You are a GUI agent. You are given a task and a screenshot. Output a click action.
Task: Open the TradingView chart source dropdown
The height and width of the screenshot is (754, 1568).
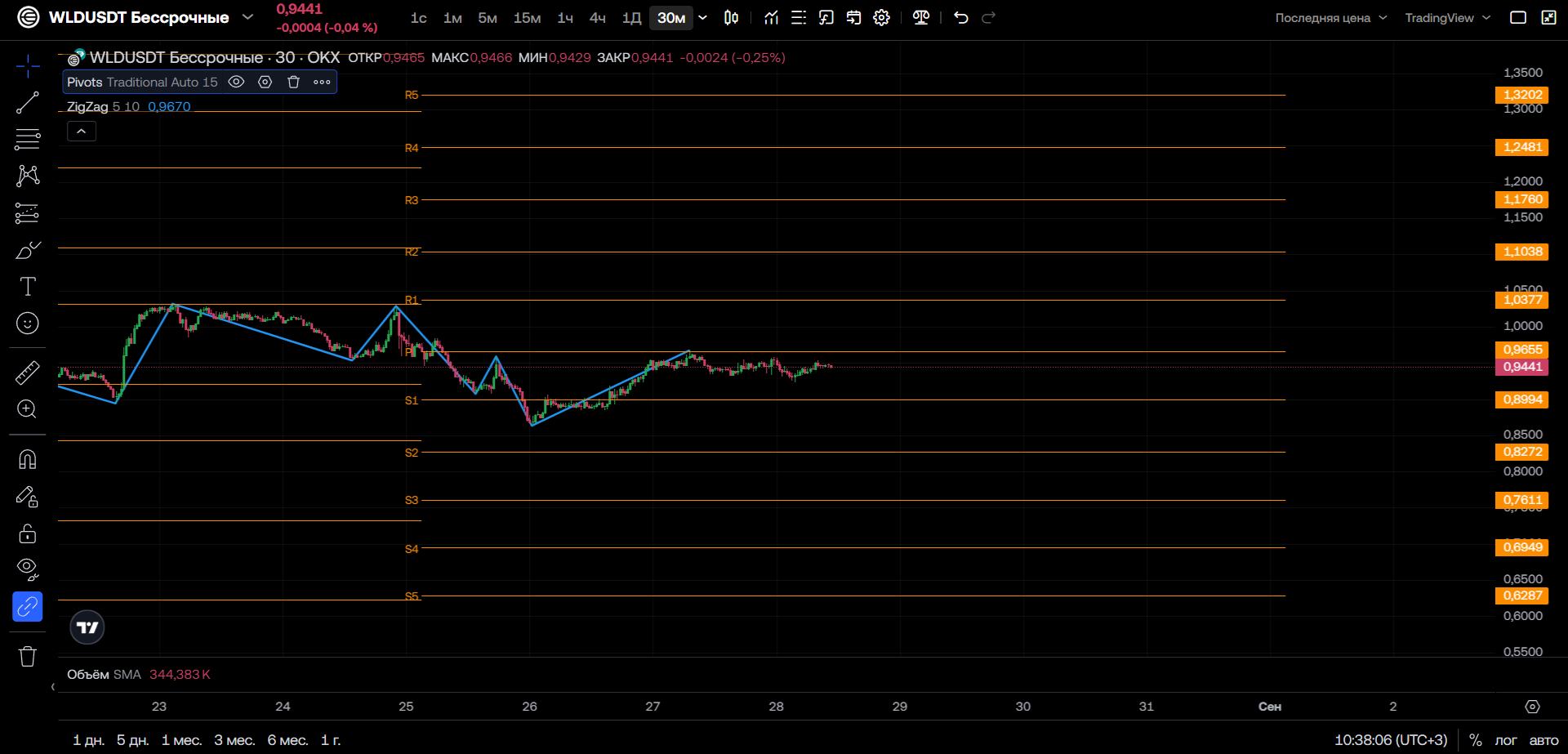1448,18
